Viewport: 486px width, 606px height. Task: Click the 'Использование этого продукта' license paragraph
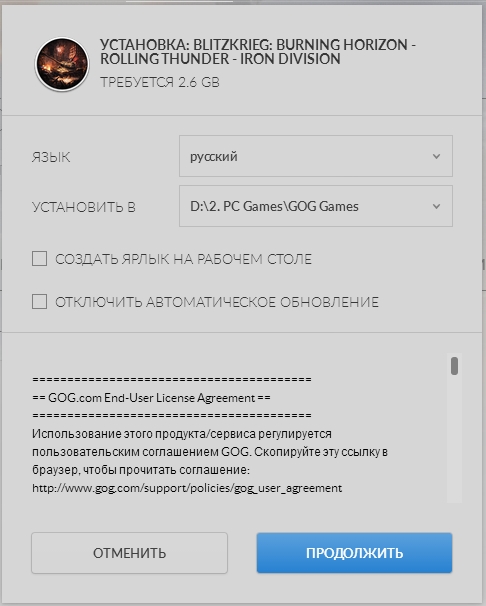(x=210, y=452)
